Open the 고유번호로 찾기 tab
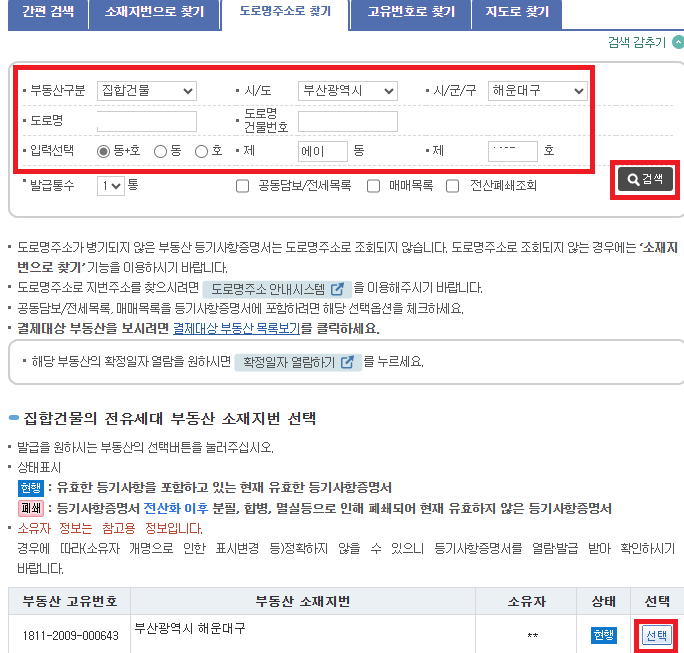This screenshot has width=684, height=653. [411, 13]
